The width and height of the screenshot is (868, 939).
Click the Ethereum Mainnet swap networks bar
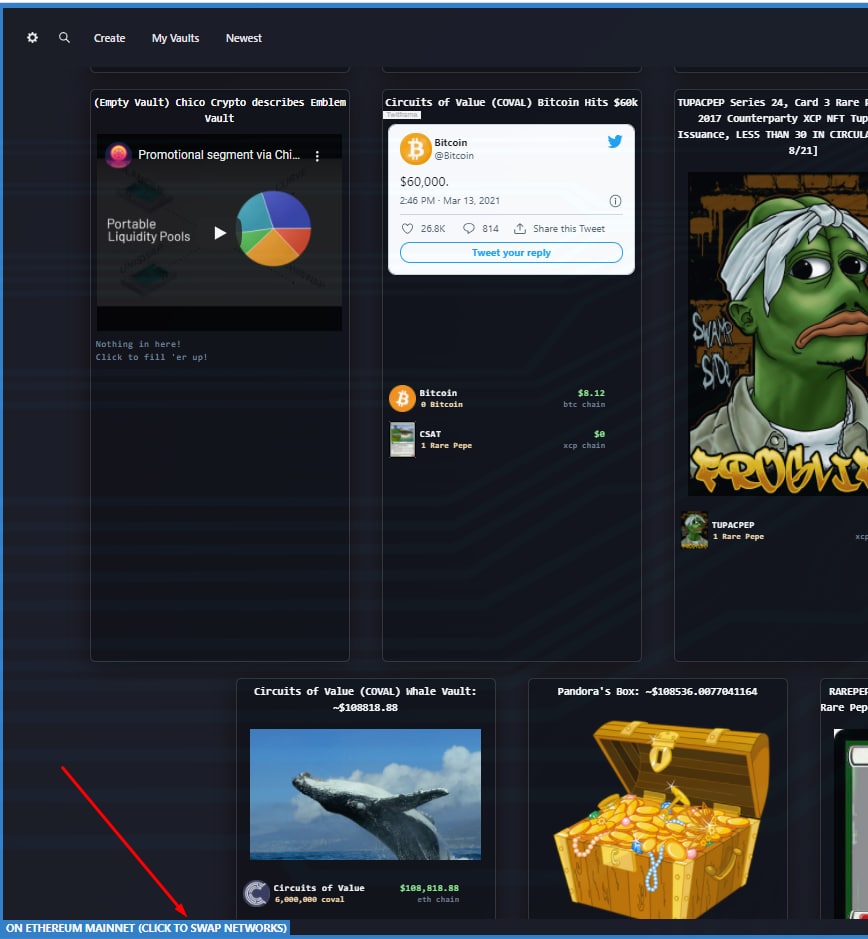[x=146, y=928]
